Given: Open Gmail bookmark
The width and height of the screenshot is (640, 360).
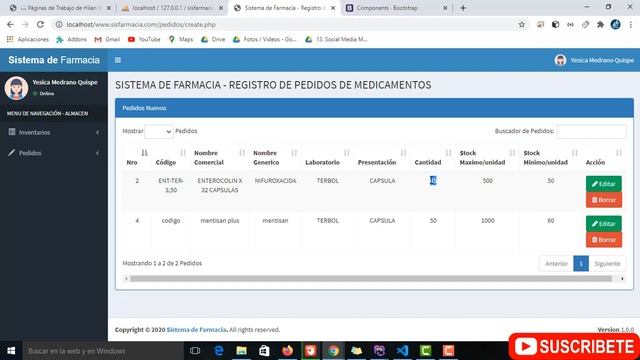Looking at the screenshot, I should 107,39.
